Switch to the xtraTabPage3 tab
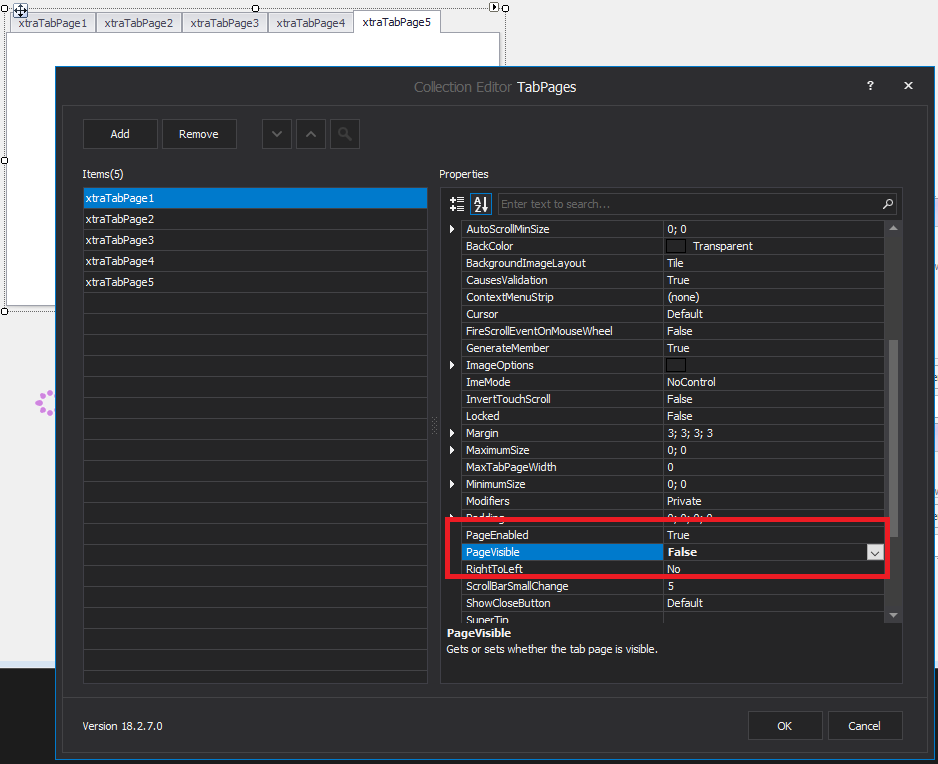 click(x=224, y=22)
